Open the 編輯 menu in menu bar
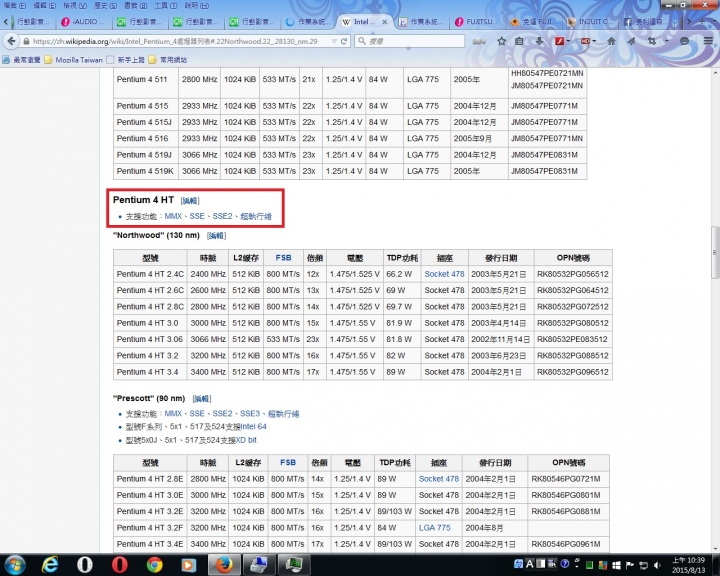Viewport: 720px width, 576px height. pos(45,6)
